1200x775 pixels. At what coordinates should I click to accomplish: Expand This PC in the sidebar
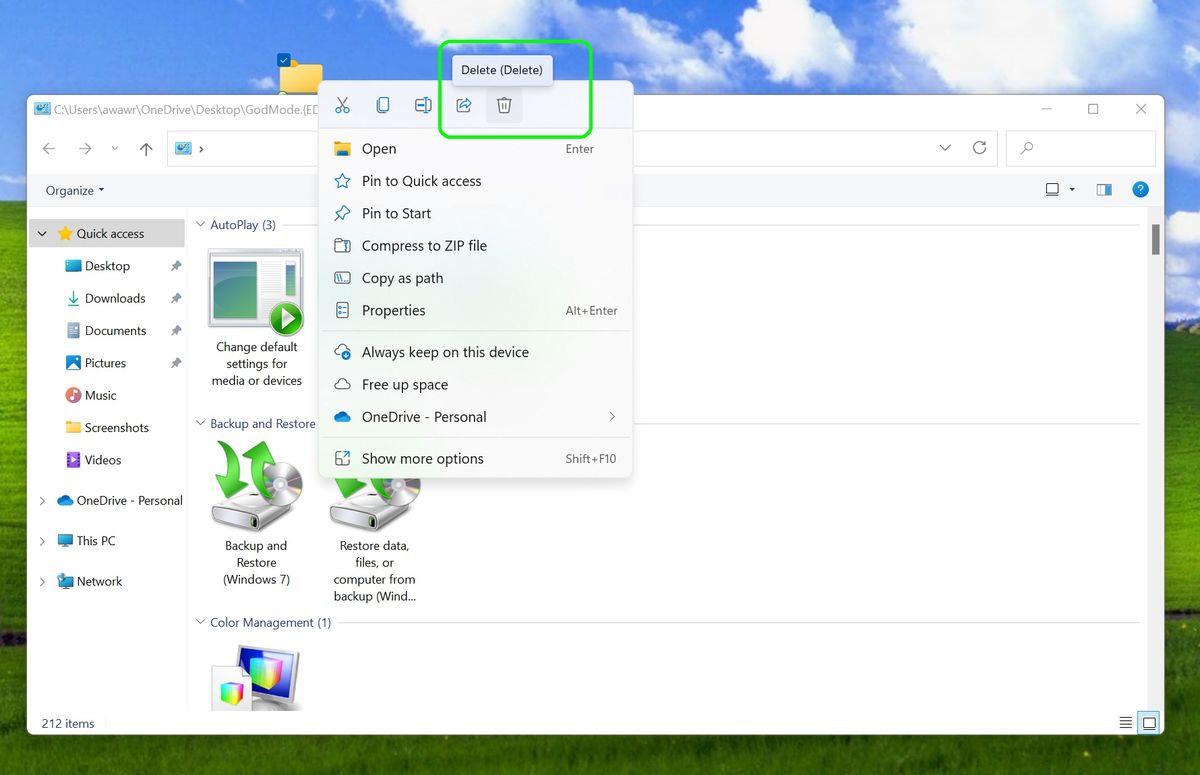41,540
